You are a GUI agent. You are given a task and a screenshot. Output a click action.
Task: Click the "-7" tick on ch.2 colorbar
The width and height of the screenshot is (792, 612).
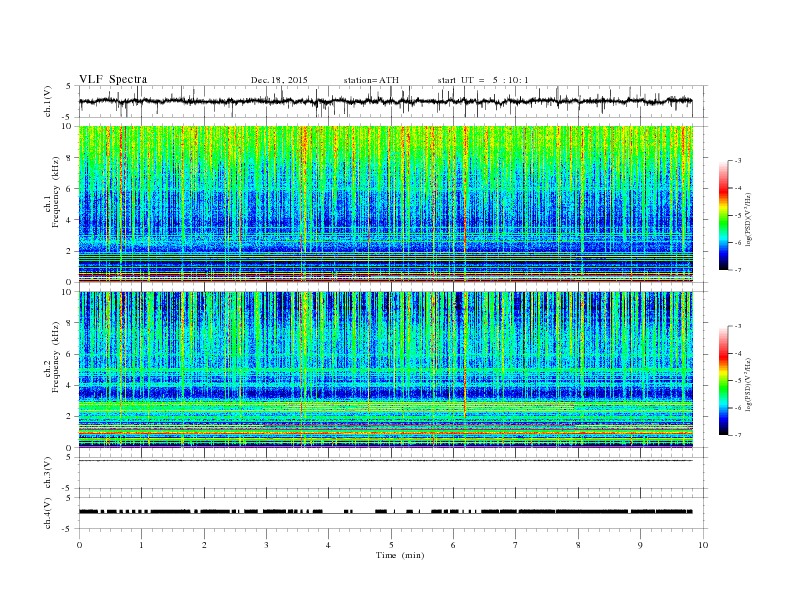click(x=737, y=435)
